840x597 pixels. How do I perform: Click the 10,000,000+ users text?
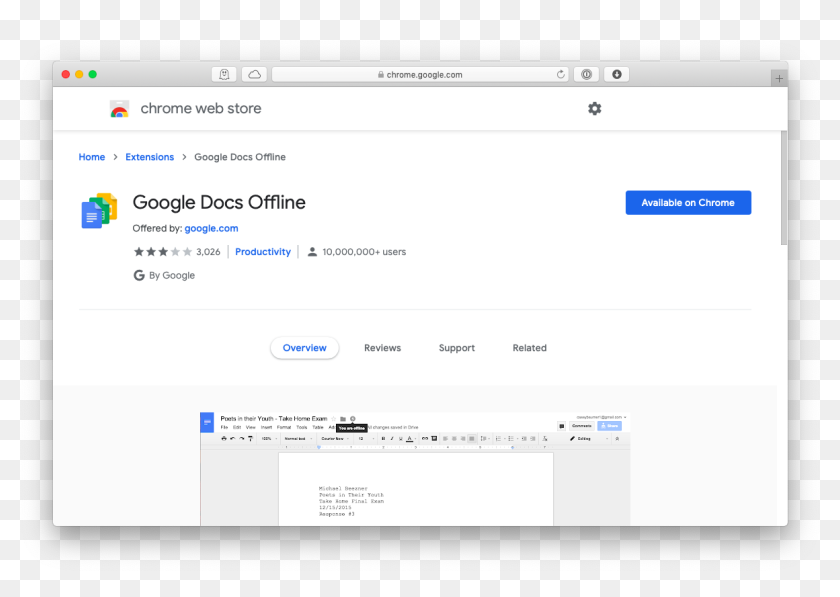pyautogui.click(x=364, y=252)
